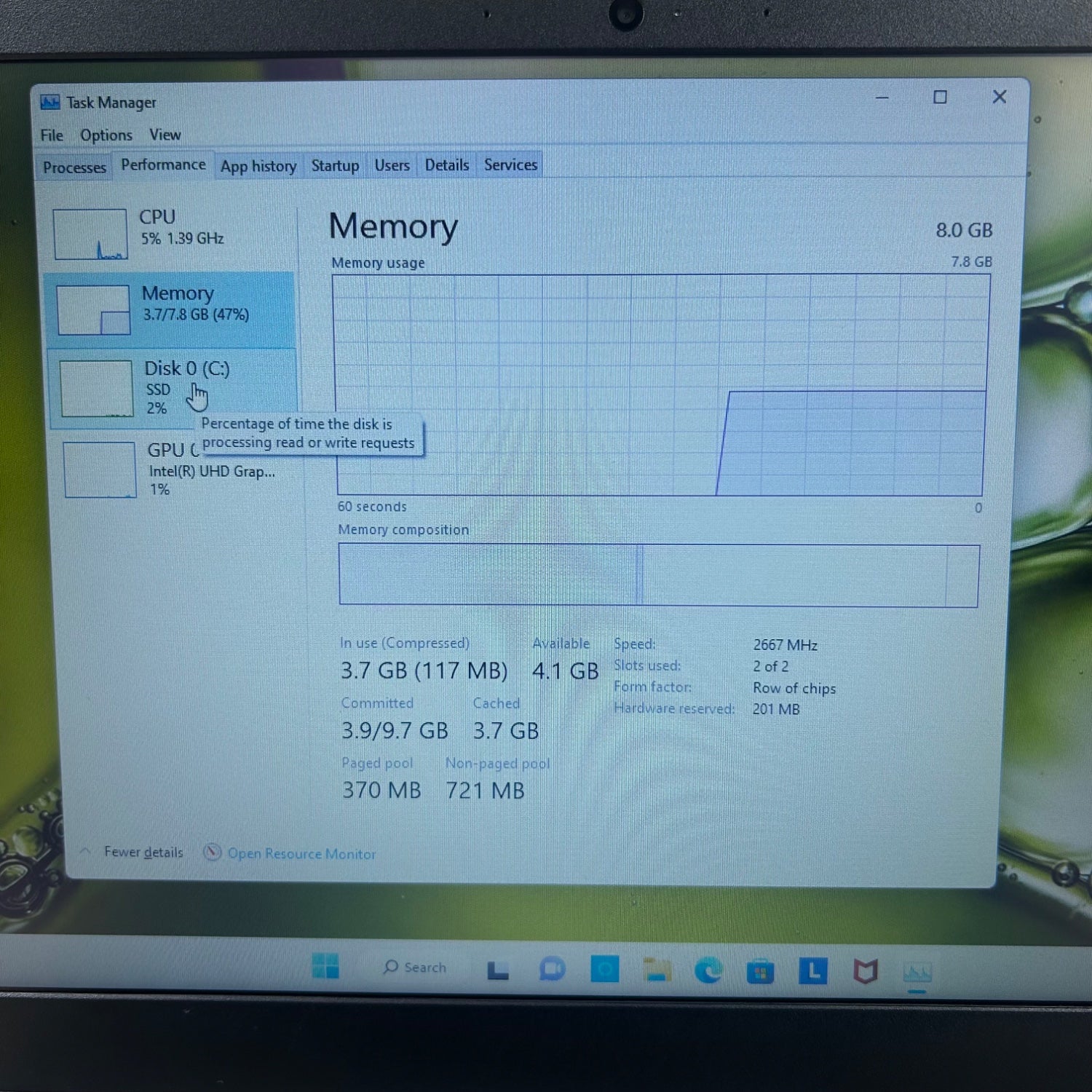Click the 2 of 2 slots used value

[x=770, y=666]
